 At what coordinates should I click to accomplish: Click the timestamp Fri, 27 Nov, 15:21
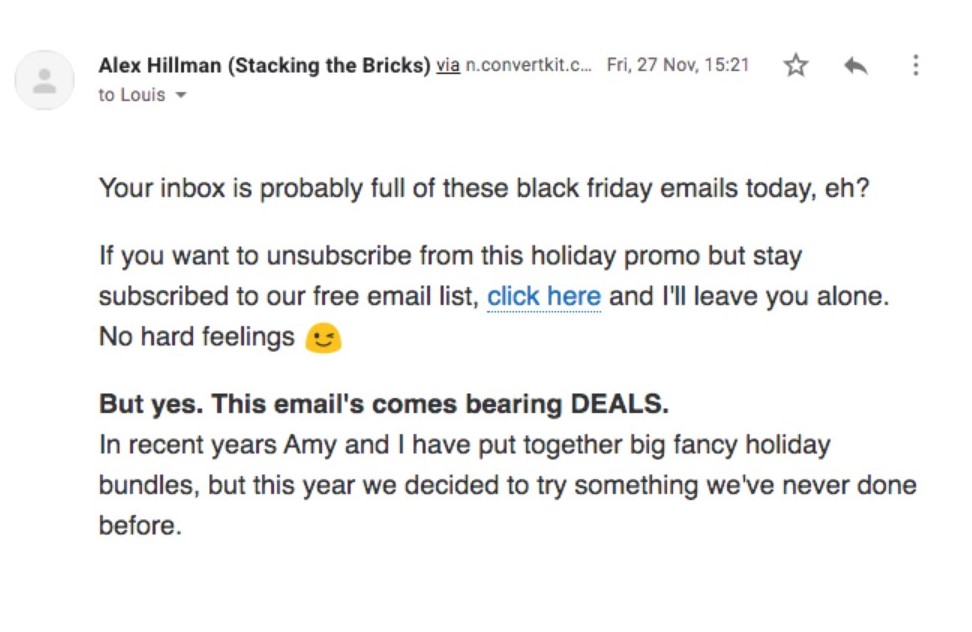click(677, 66)
